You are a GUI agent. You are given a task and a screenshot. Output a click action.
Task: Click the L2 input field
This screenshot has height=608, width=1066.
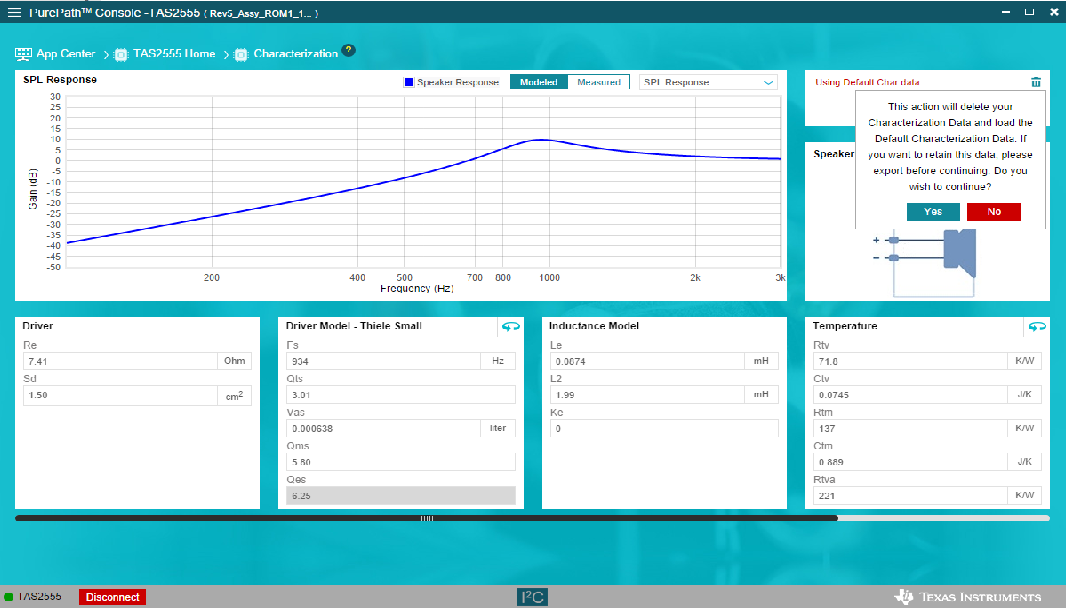[647, 394]
